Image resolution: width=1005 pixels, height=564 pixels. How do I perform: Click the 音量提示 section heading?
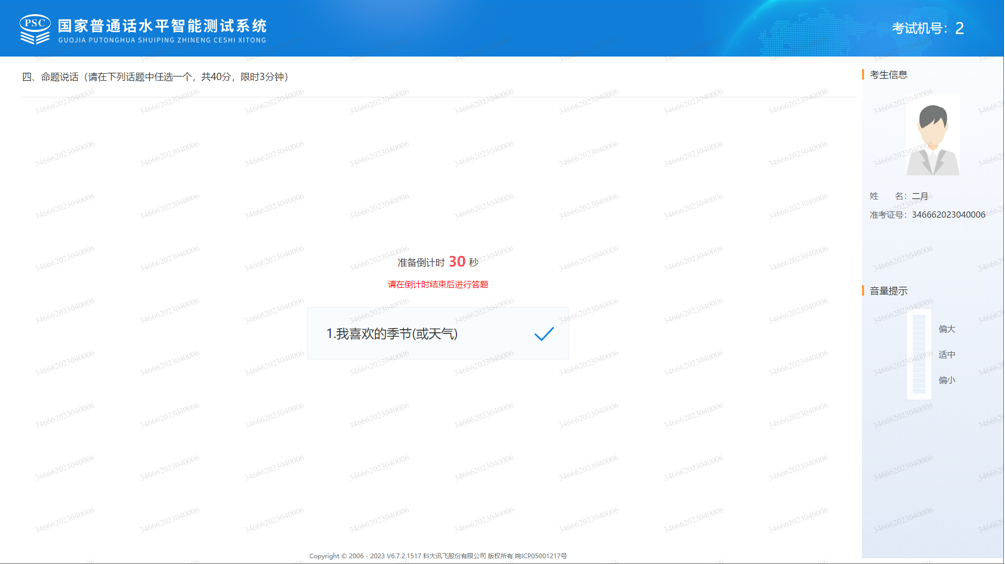pos(888,291)
